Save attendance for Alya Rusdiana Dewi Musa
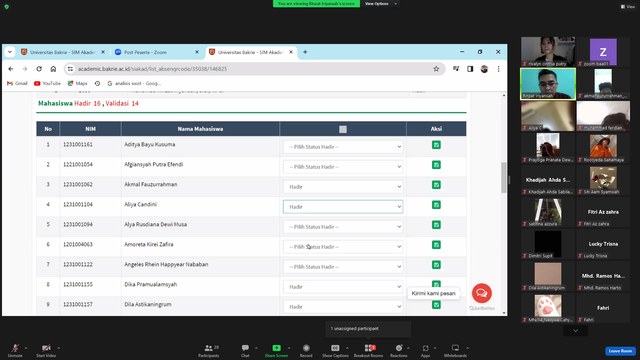 [436, 225]
